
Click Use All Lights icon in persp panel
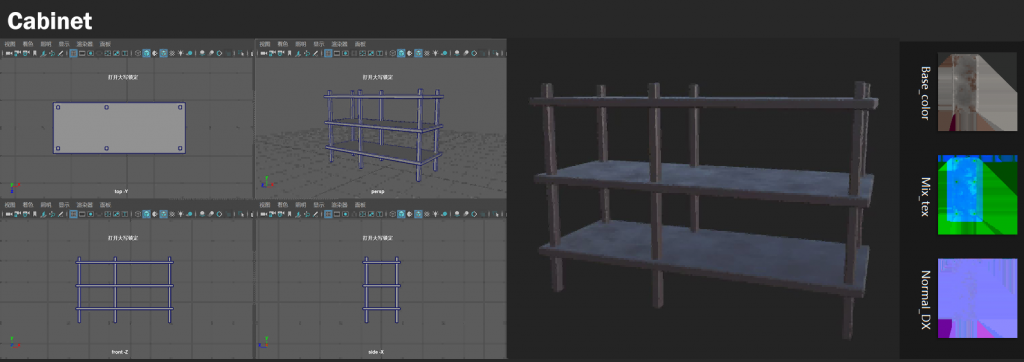[x=436, y=54]
